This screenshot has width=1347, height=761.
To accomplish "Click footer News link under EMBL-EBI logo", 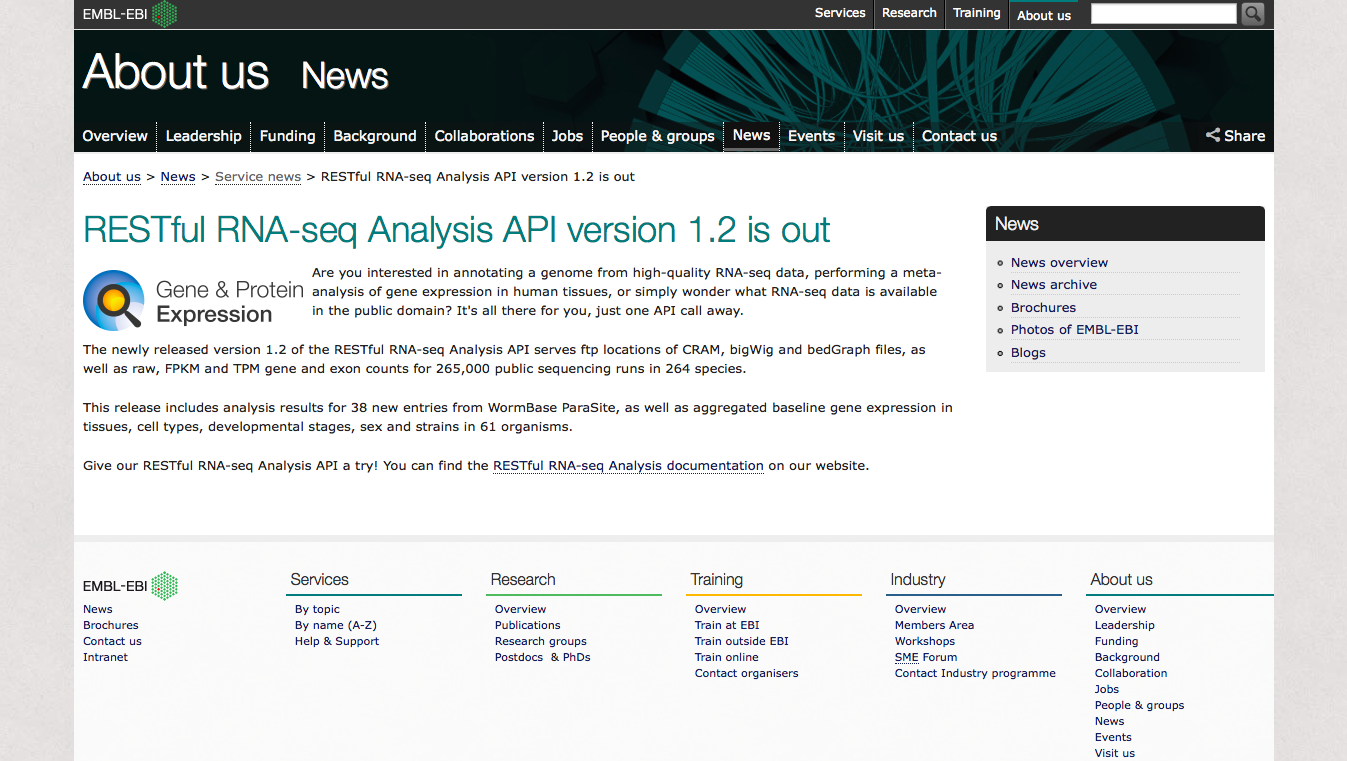I will pos(98,609).
